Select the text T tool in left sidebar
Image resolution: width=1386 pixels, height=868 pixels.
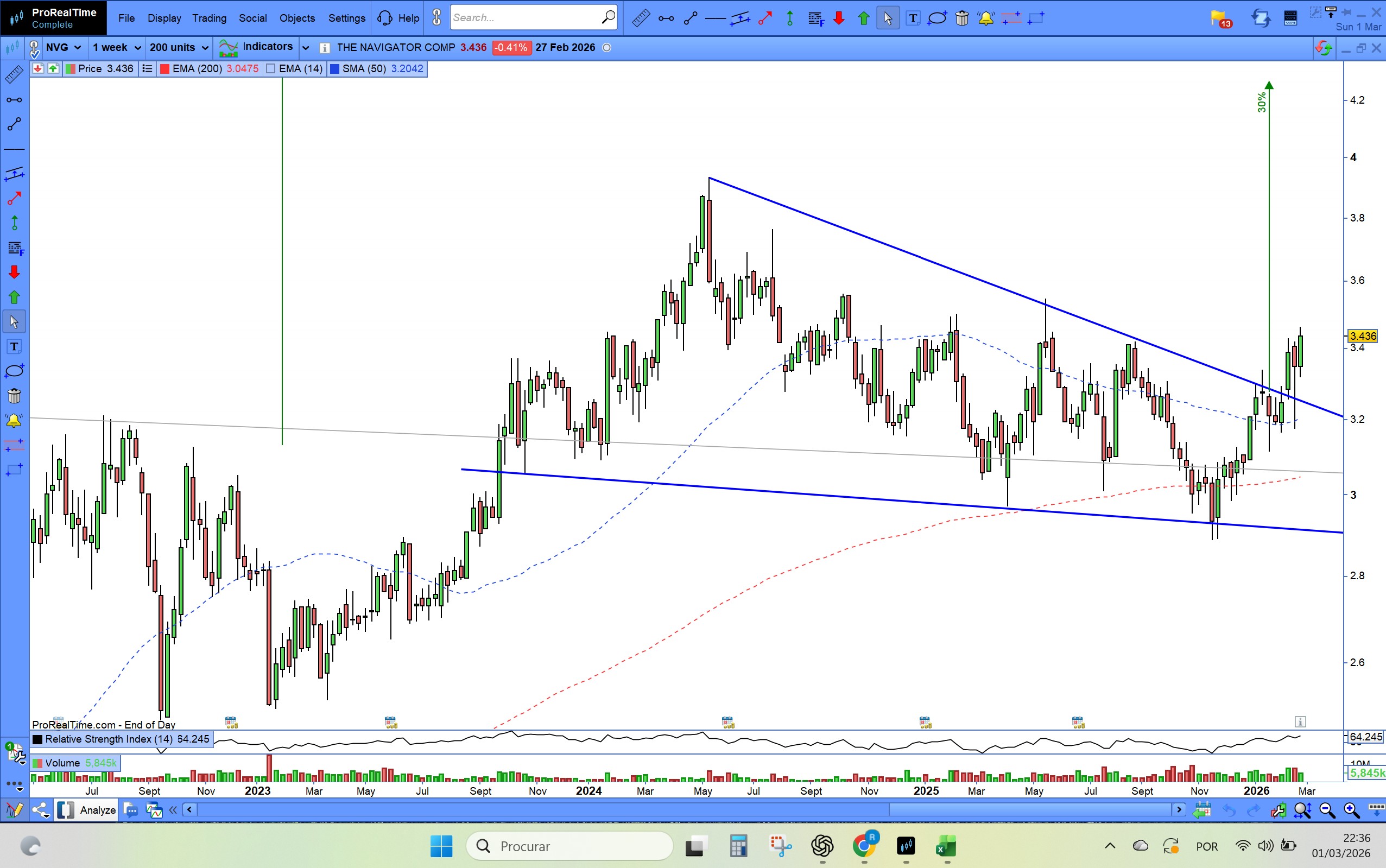[x=14, y=346]
